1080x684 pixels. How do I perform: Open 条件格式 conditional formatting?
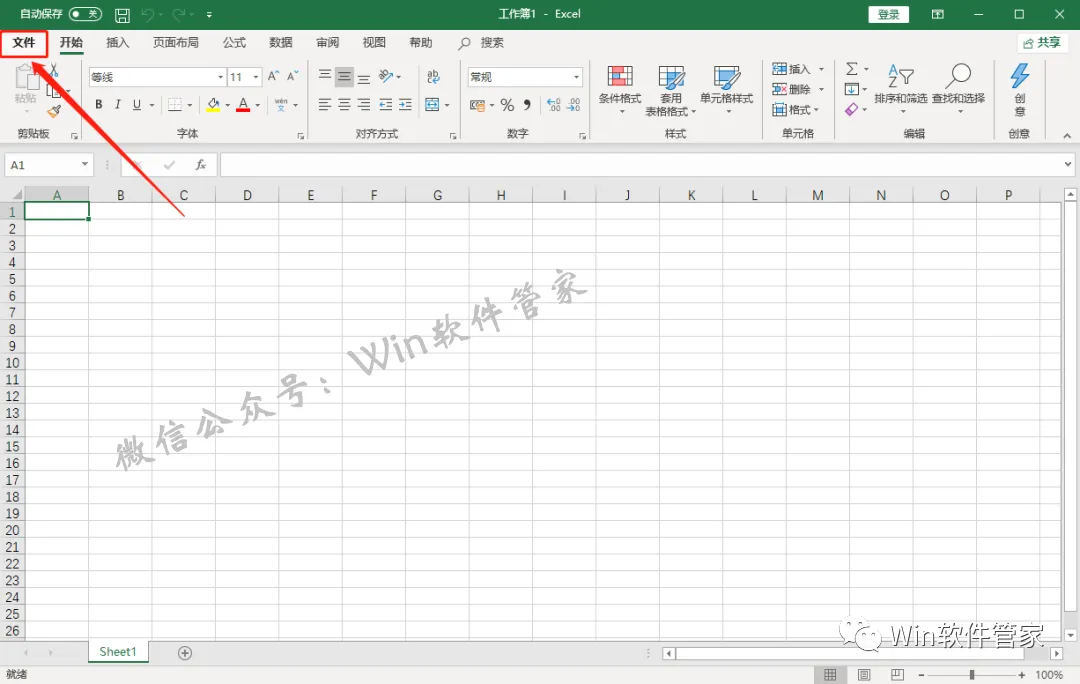tap(620, 90)
